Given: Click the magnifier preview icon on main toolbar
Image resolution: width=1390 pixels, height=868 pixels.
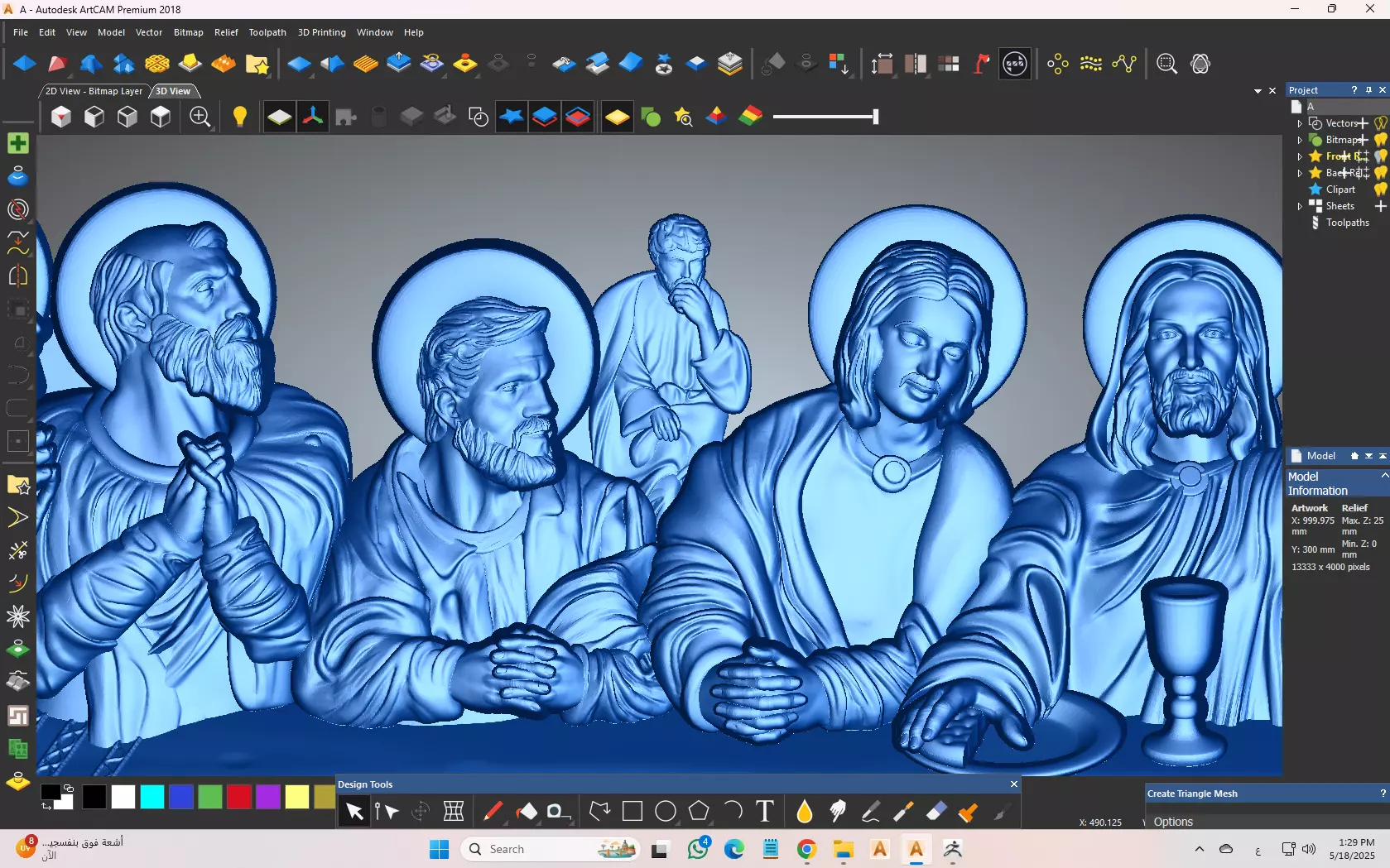Looking at the screenshot, I should [1166, 64].
